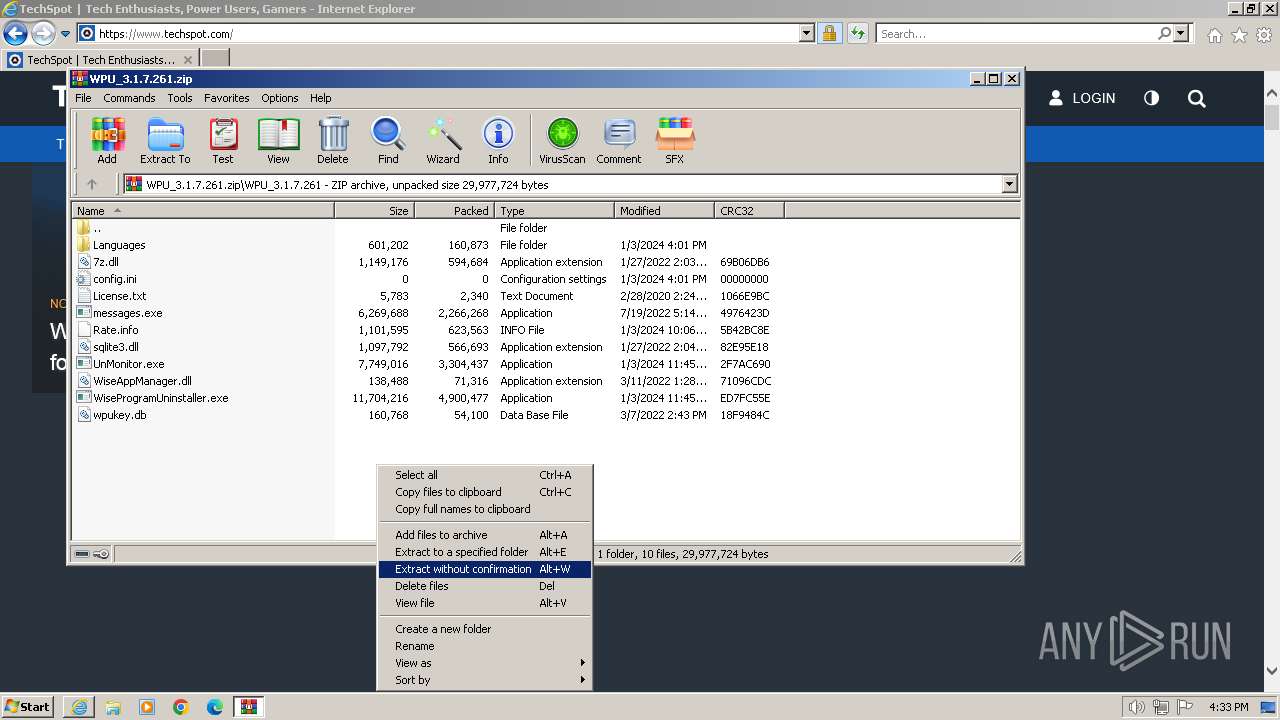This screenshot has height=720, width=1280.
Task: Open a new IE tab
Action: tap(215, 60)
